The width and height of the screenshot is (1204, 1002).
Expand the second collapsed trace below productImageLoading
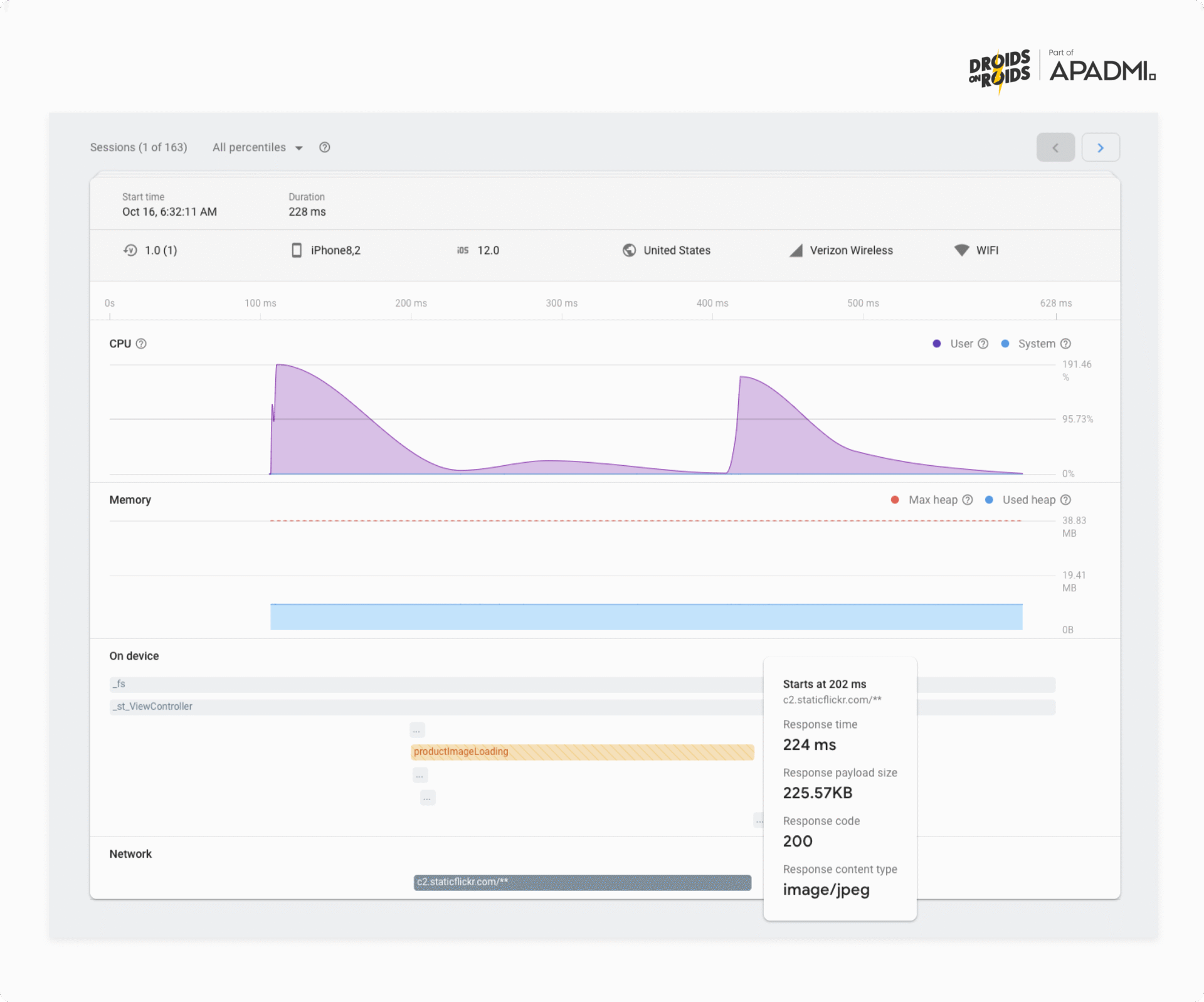pyautogui.click(x=428, y=798)
